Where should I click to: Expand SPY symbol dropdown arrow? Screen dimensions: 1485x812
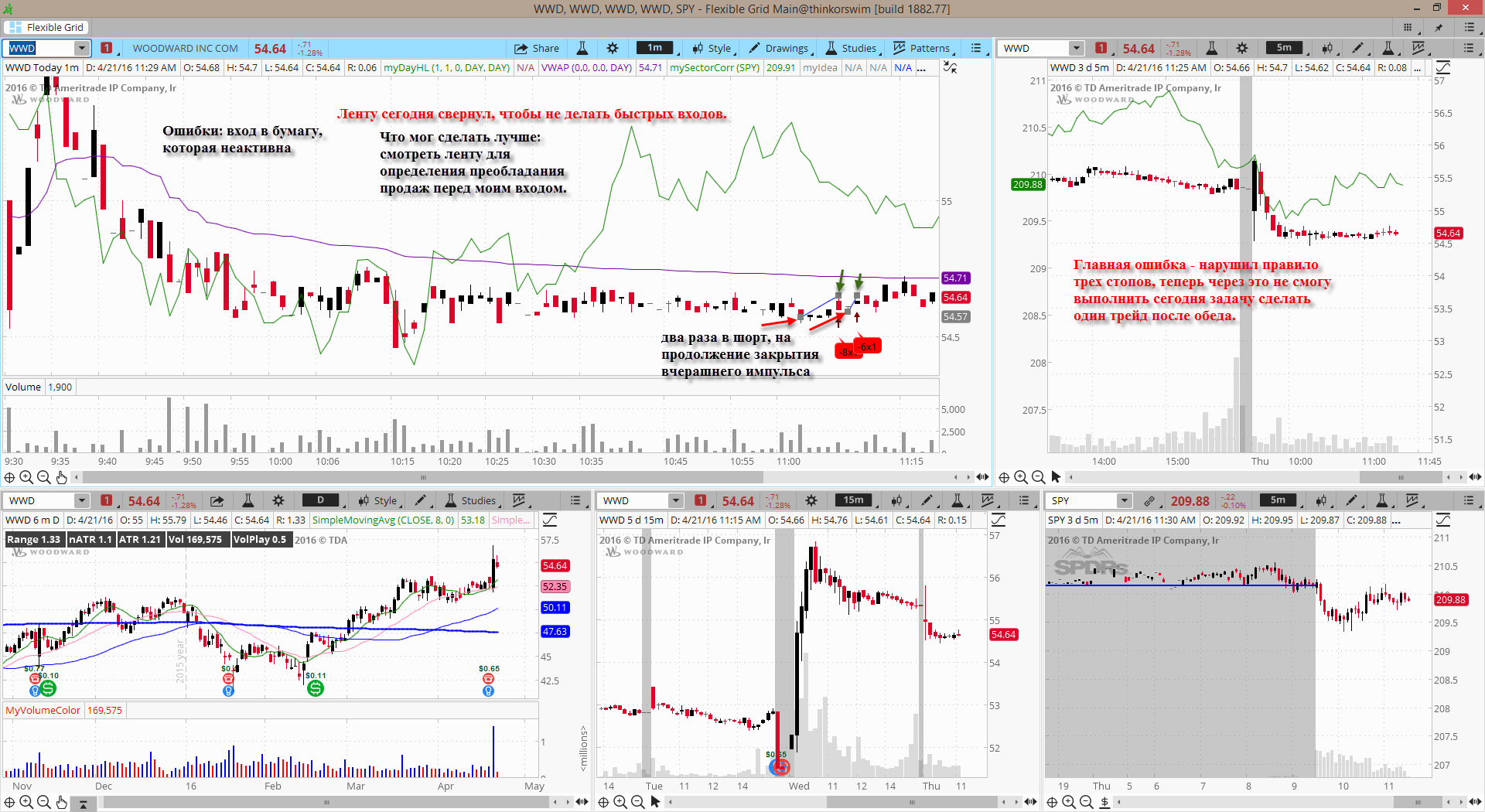1125,500
